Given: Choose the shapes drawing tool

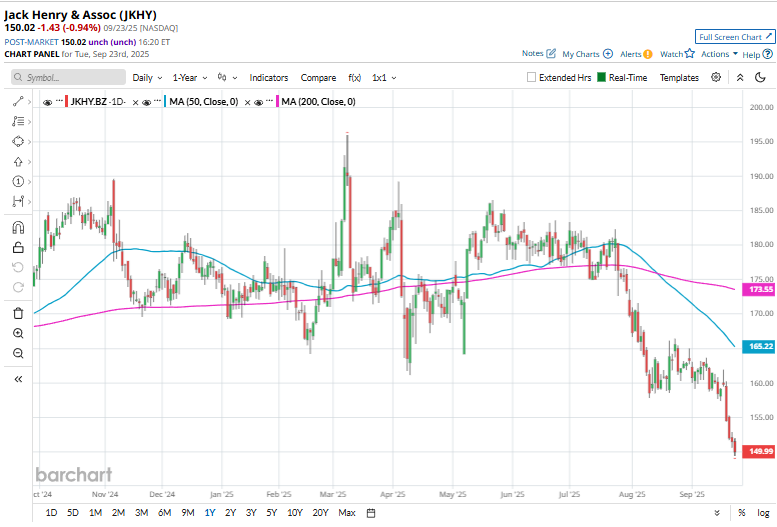Looking at the screenshot, I should pyautogui.click(x=18, y=142).
